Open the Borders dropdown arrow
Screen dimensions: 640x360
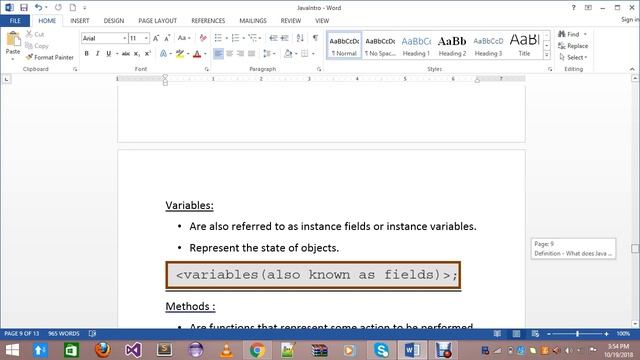pos(313,53)
